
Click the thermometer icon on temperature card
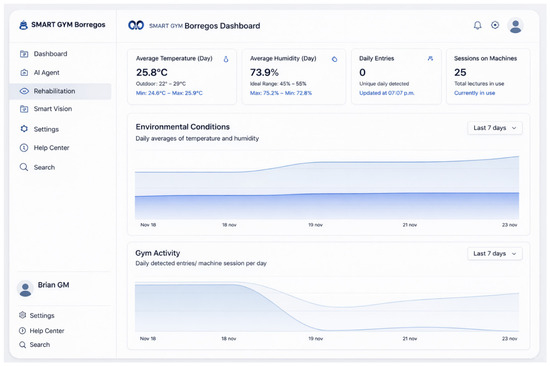[226, 59]
